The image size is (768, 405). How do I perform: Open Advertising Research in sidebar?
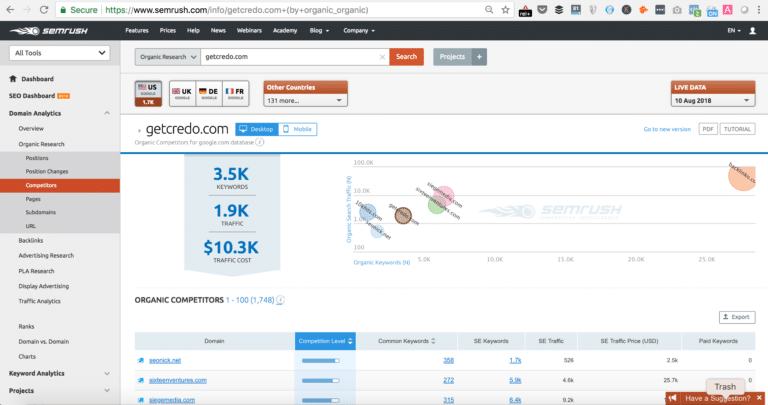tap(46, 256)
